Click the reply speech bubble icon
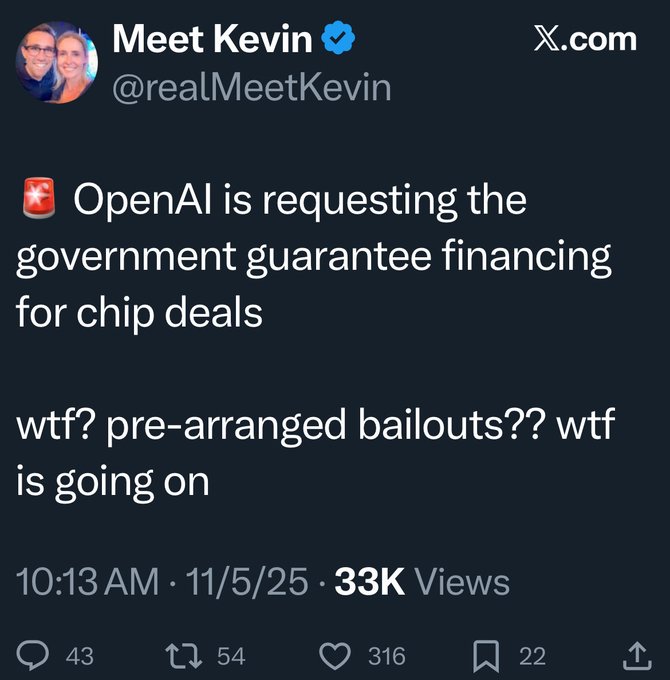This screenshot has height=680, width=670. (x=35, y=656)
